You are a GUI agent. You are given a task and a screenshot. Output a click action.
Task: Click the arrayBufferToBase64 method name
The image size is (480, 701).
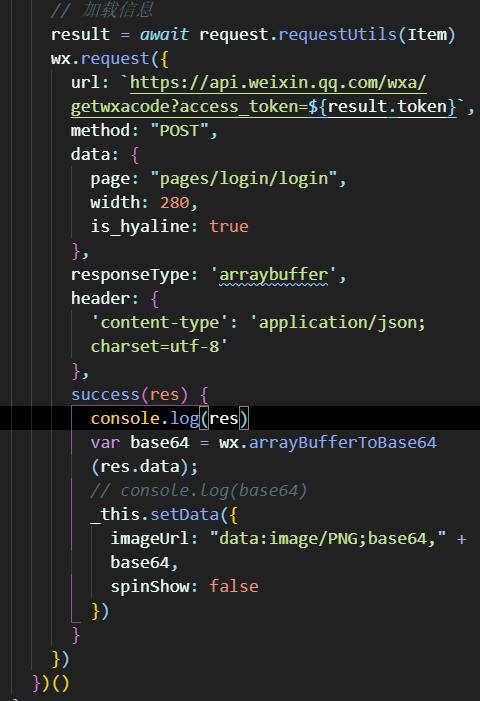tap(342, 443)
